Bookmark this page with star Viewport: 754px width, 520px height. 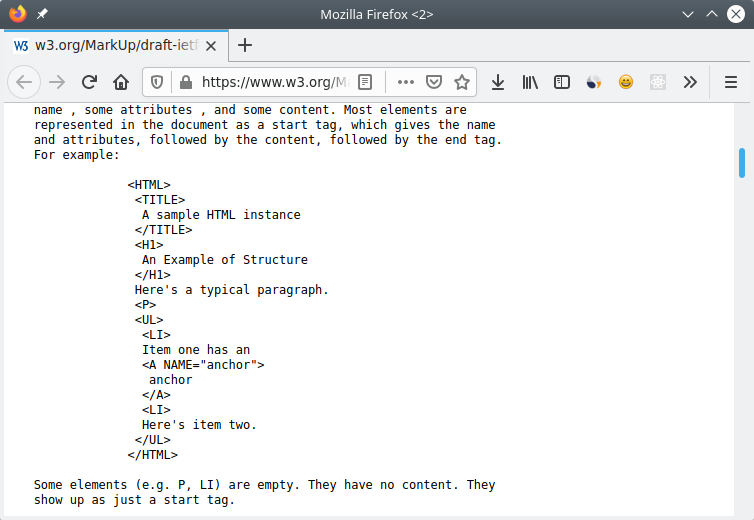click(462, 82)
